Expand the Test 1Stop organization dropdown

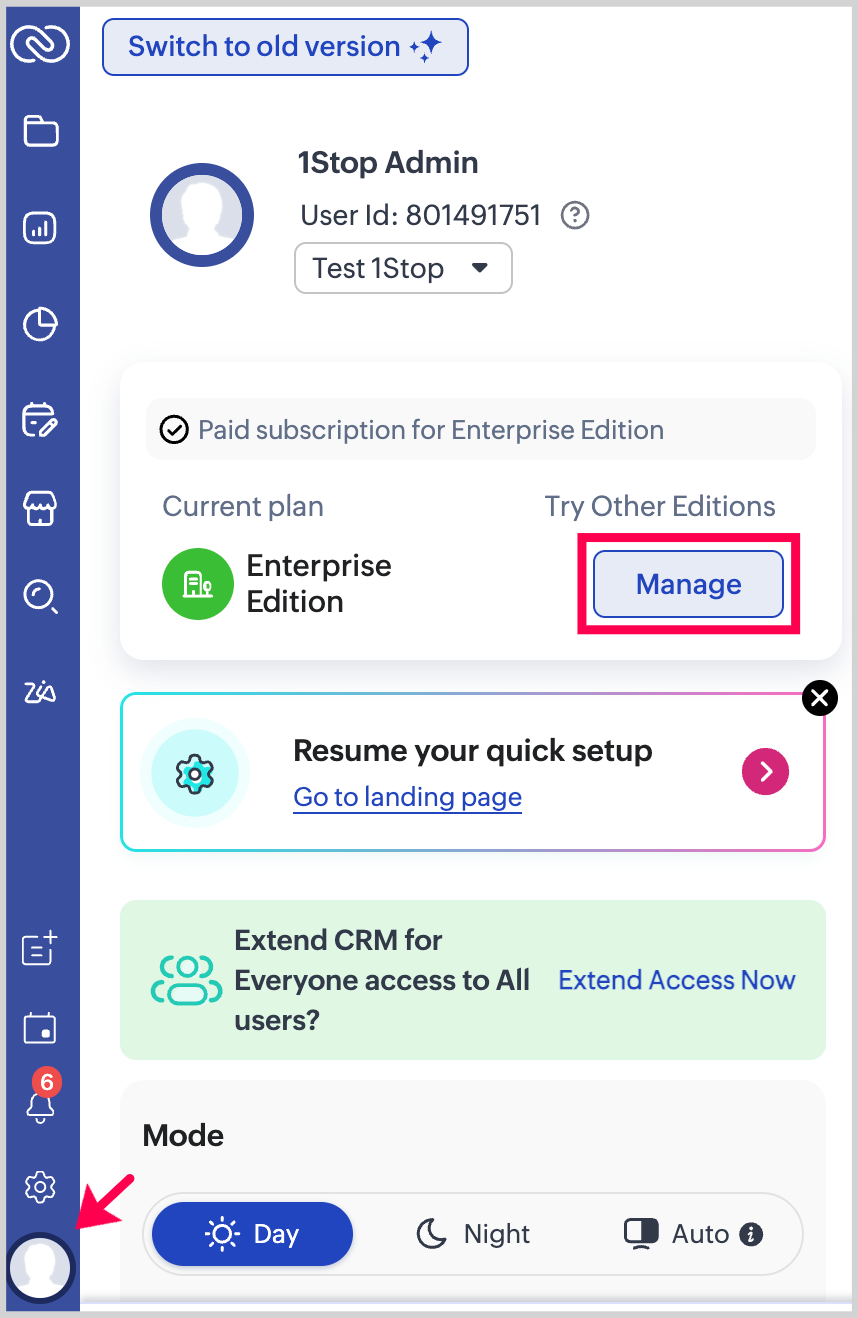coord(403,268)
